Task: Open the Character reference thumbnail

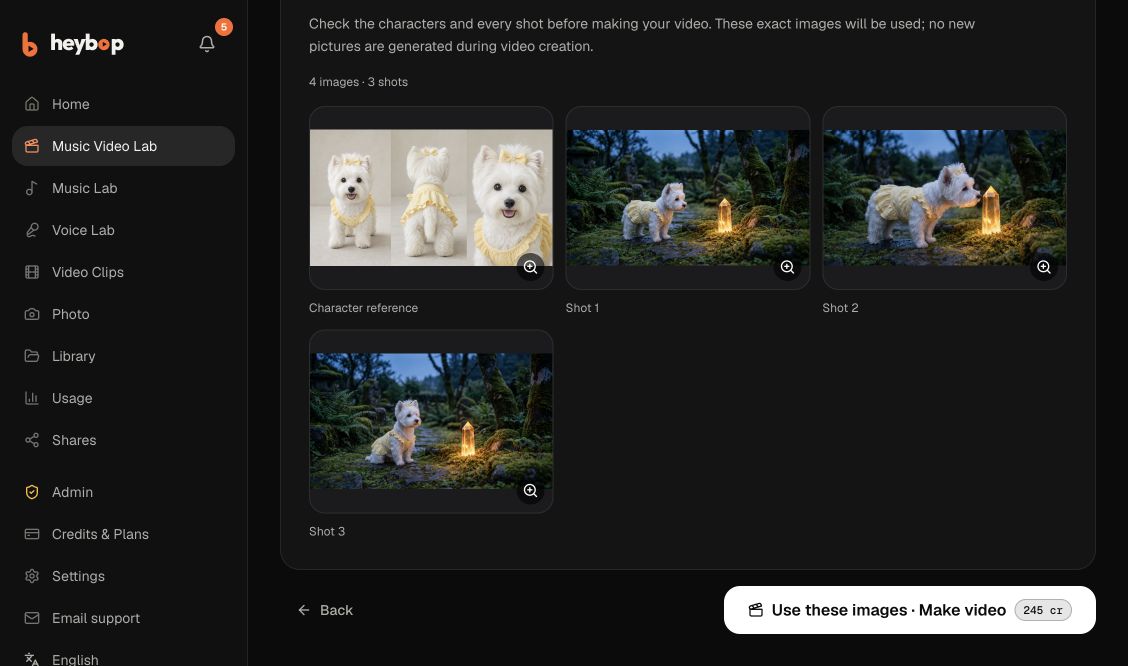Action: [x=431, y=198]
